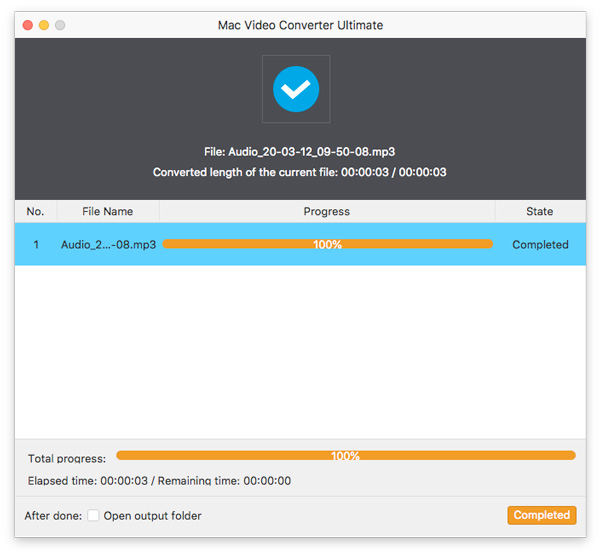
Task: Click the Completed state text in row 1
Action: (540, 245)
